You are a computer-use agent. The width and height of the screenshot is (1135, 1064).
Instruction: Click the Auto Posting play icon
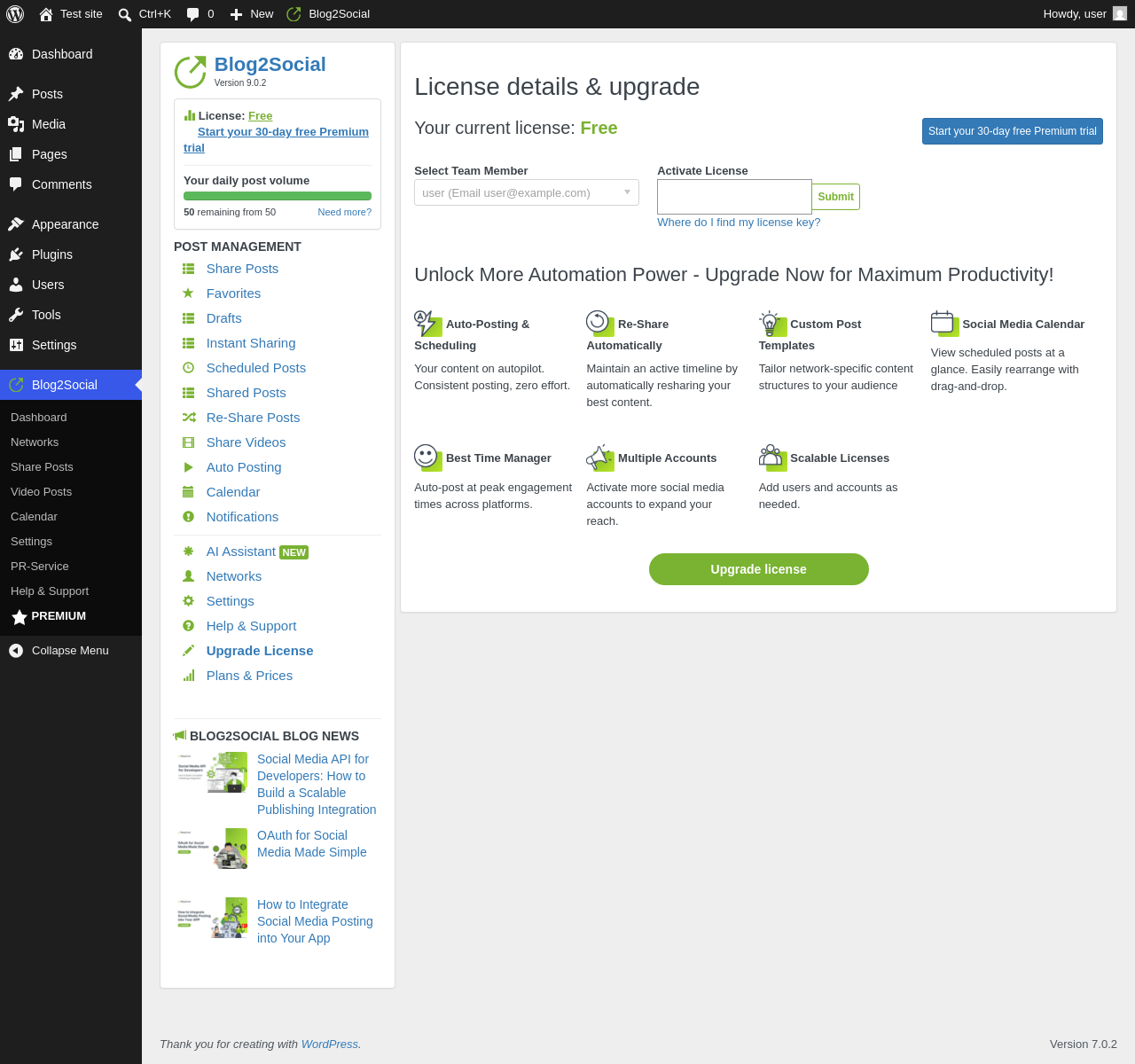188,467
